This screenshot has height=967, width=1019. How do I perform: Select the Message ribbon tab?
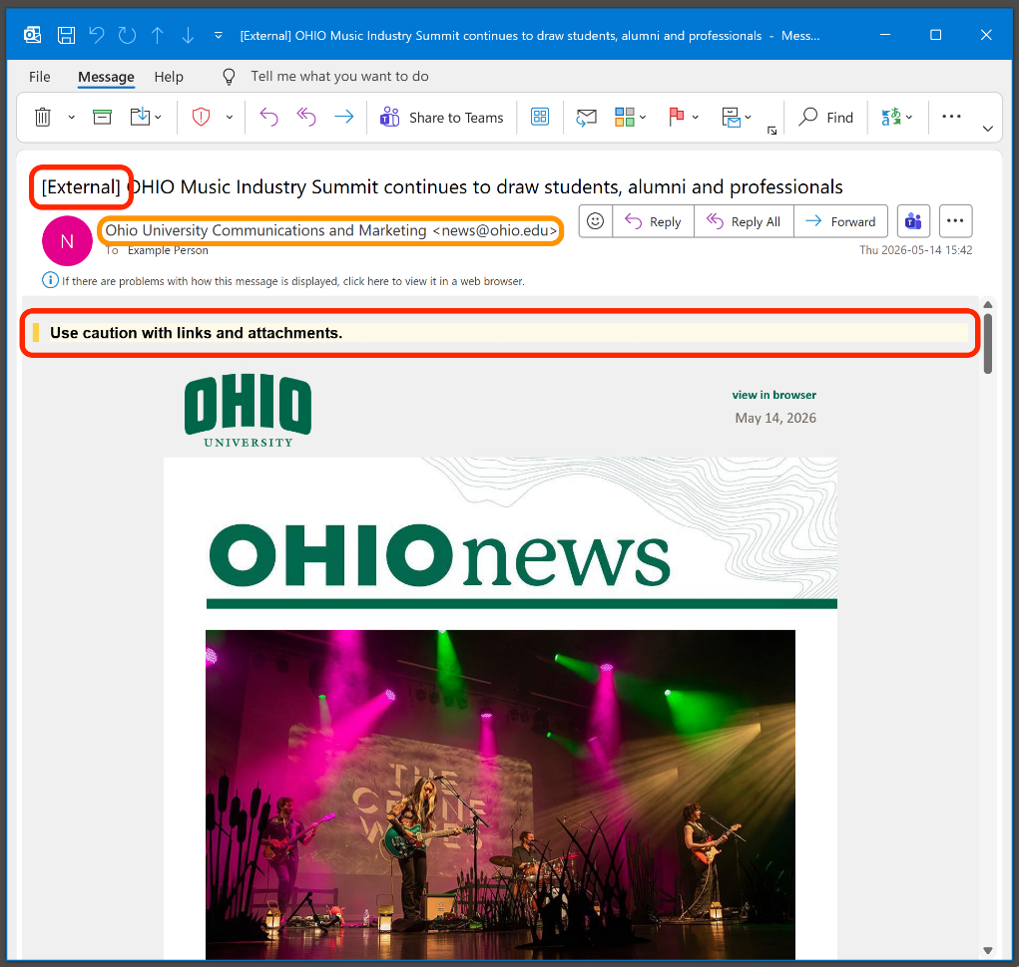[x=106, y=77]
